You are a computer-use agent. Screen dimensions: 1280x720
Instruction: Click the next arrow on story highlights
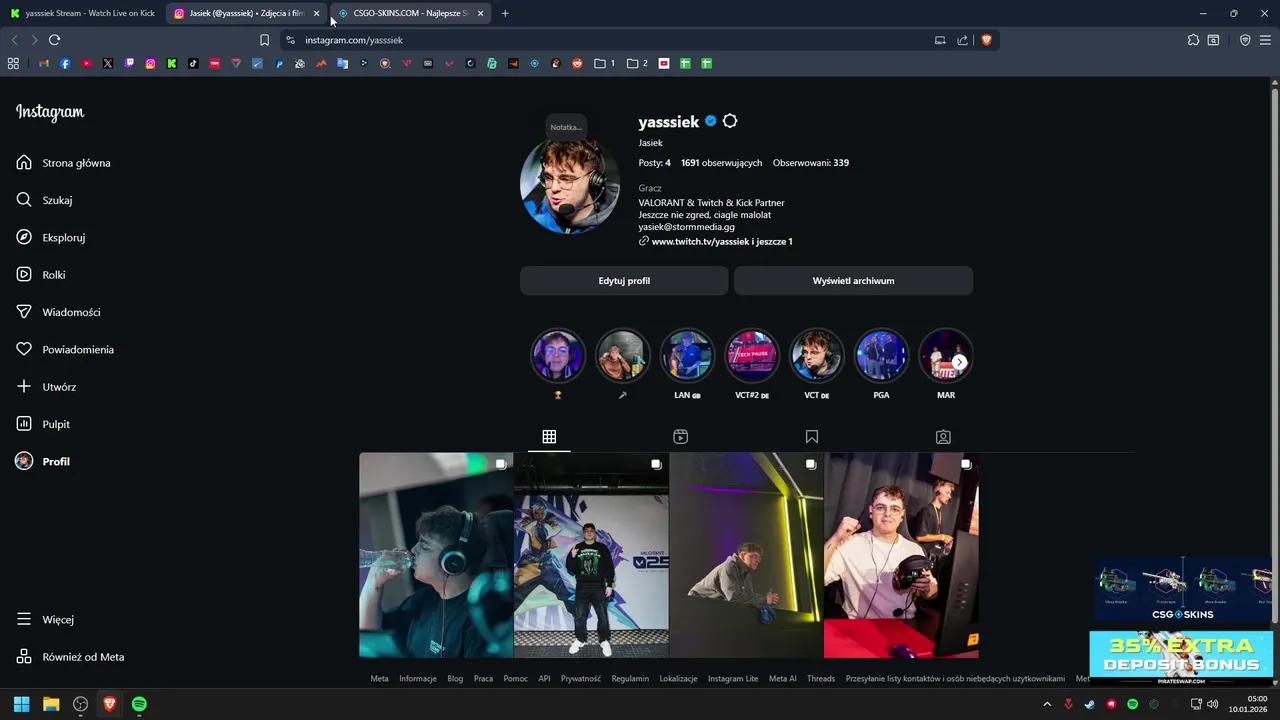click(959, 362)
